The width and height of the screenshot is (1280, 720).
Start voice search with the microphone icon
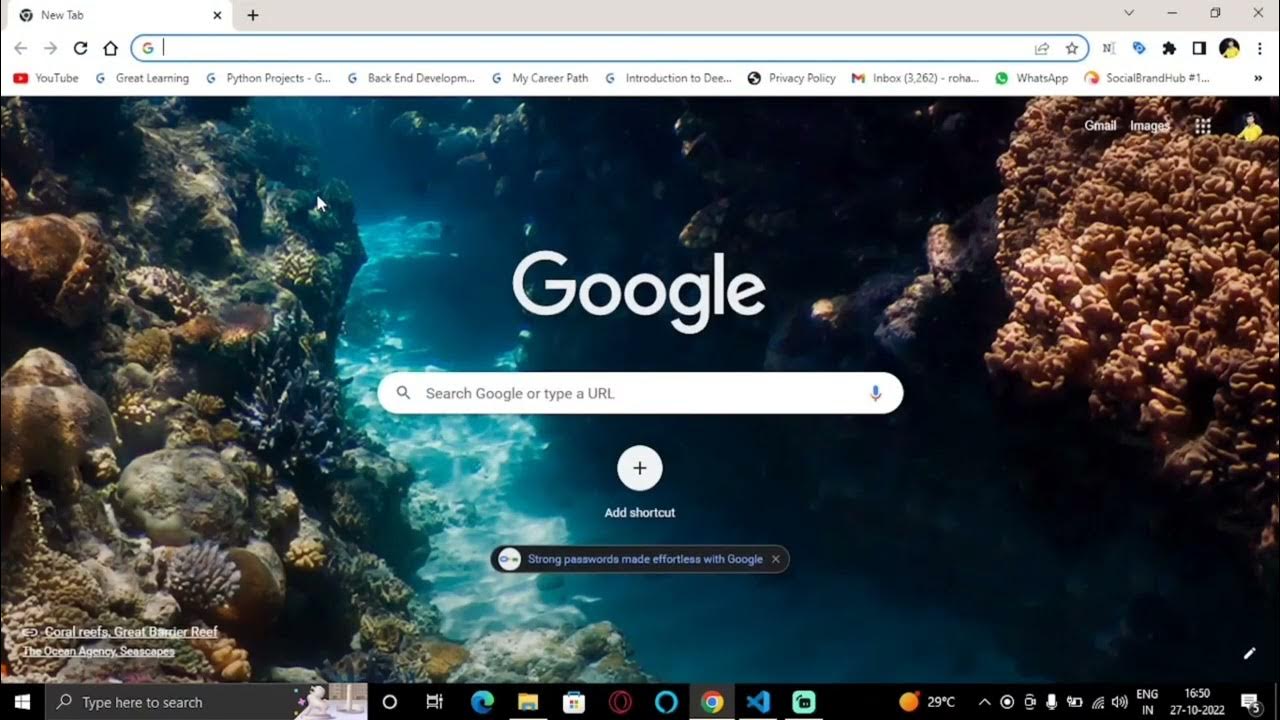click(875, 393)
